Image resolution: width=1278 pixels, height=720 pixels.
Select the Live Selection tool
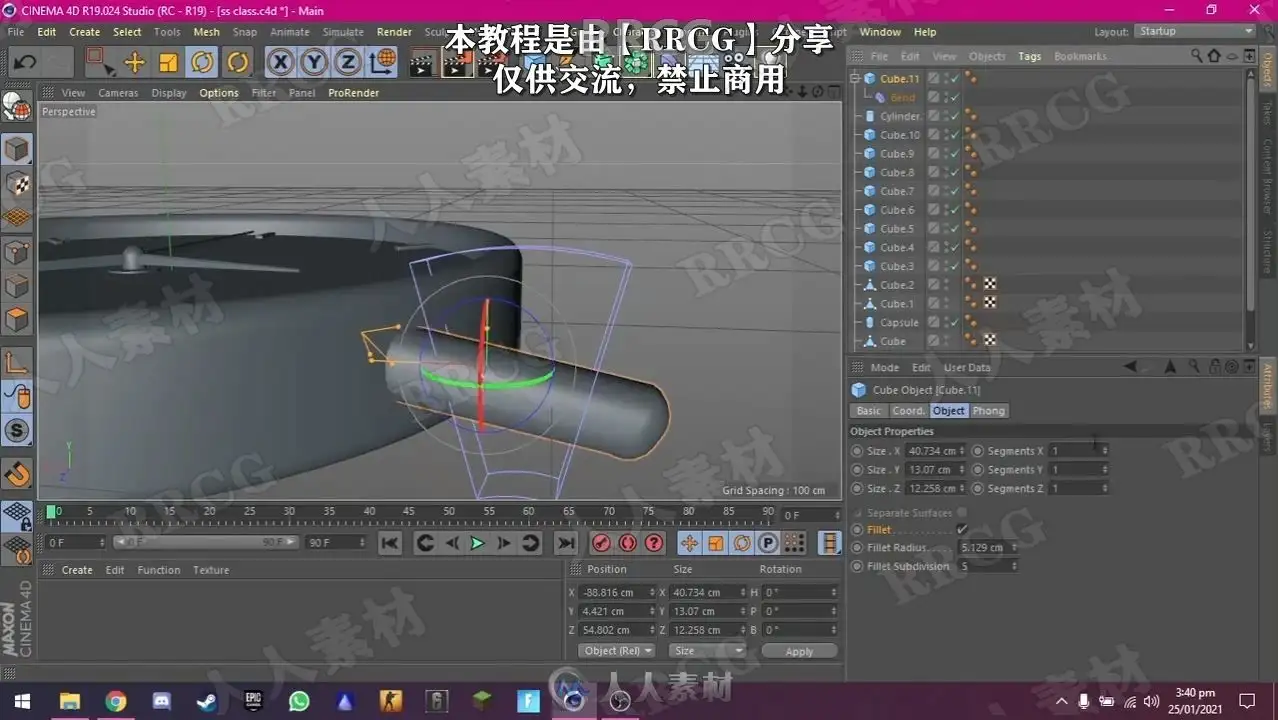(99, 62)
